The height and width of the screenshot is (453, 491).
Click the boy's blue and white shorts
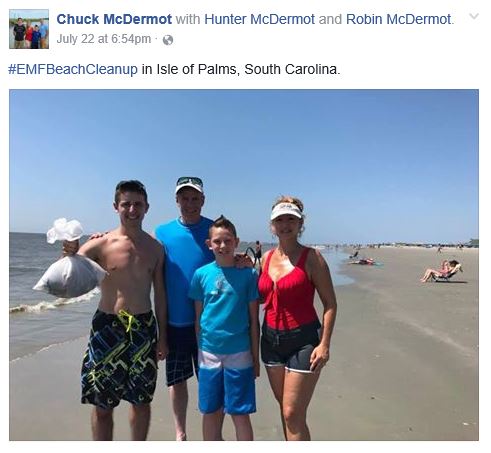click(227, 382)
